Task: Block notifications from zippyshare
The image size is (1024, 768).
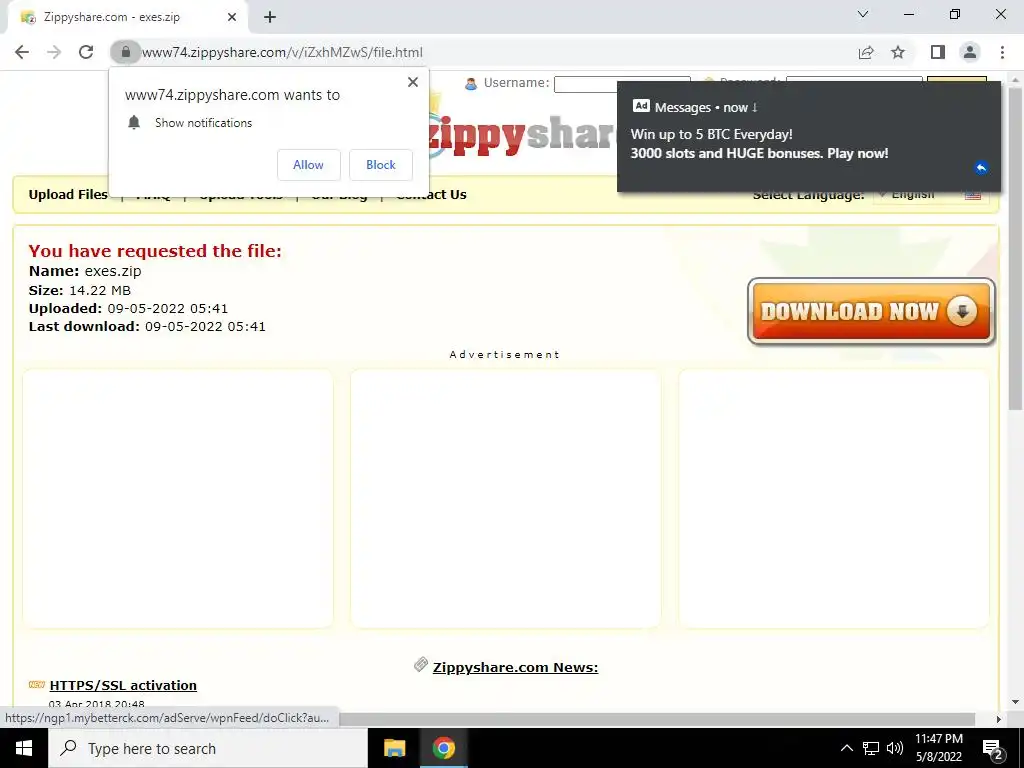Action: 381,165
